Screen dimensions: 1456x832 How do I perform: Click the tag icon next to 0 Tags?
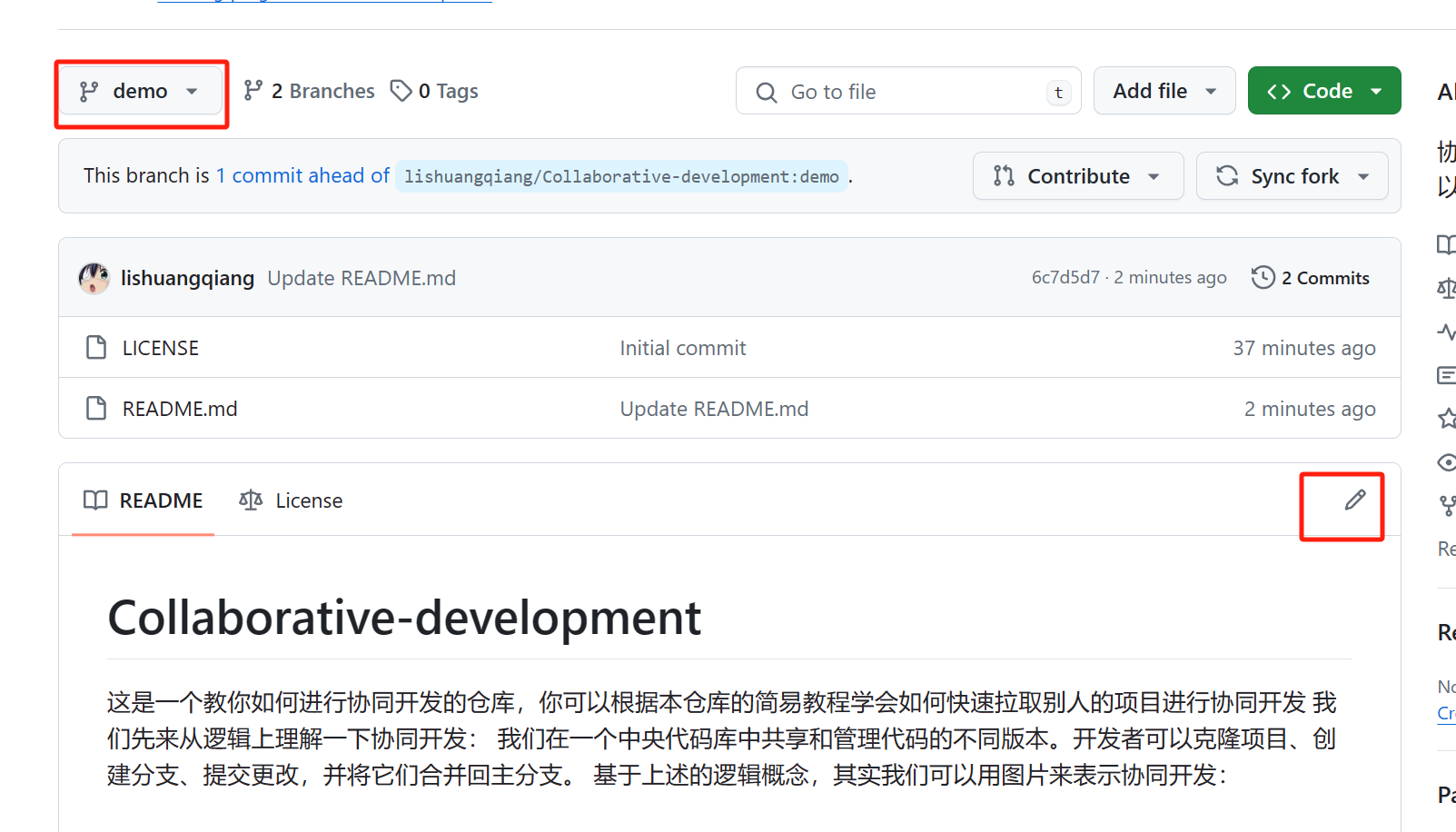click(401, 91)
